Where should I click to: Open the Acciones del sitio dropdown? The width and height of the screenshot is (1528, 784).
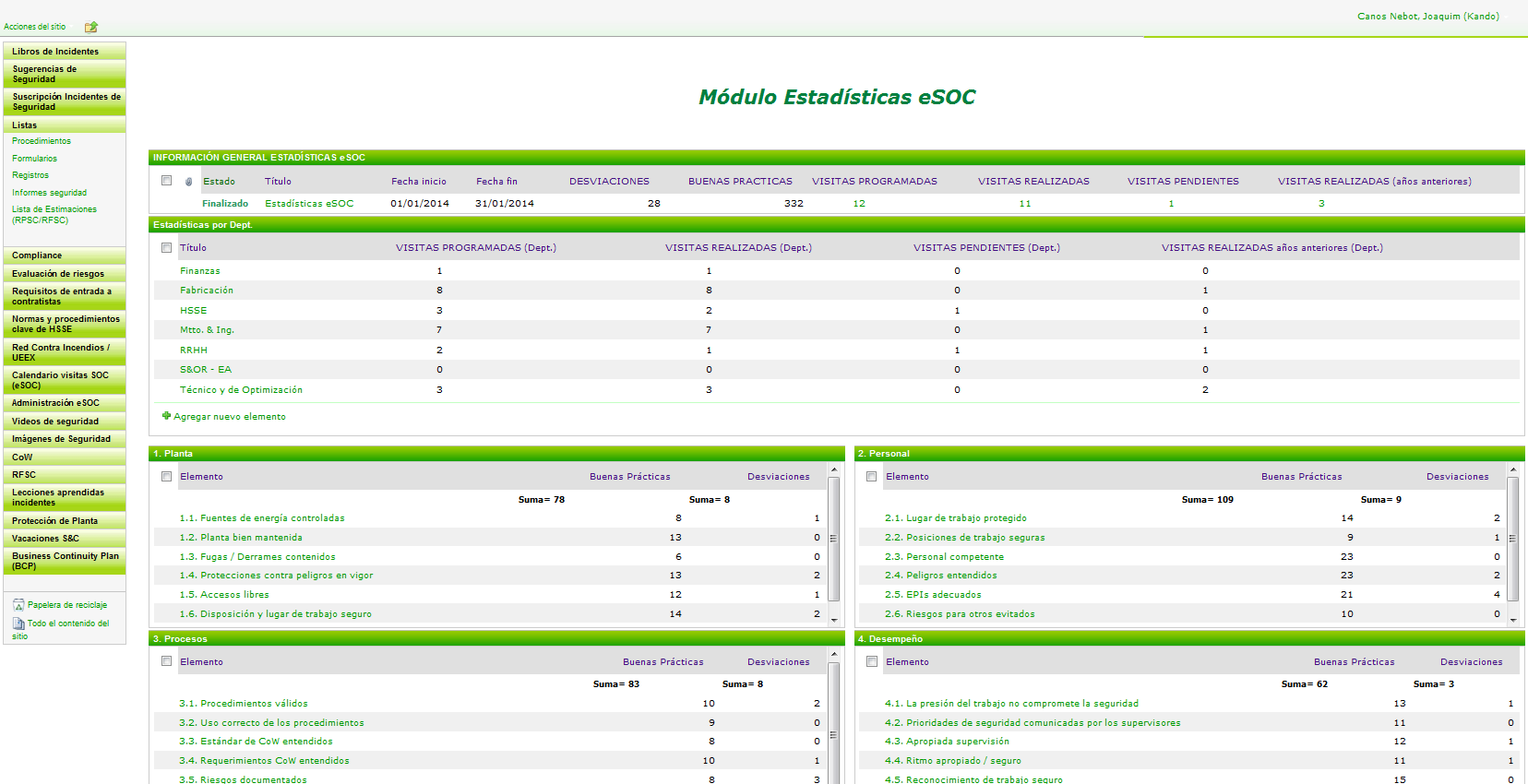[x=35, y=27]
